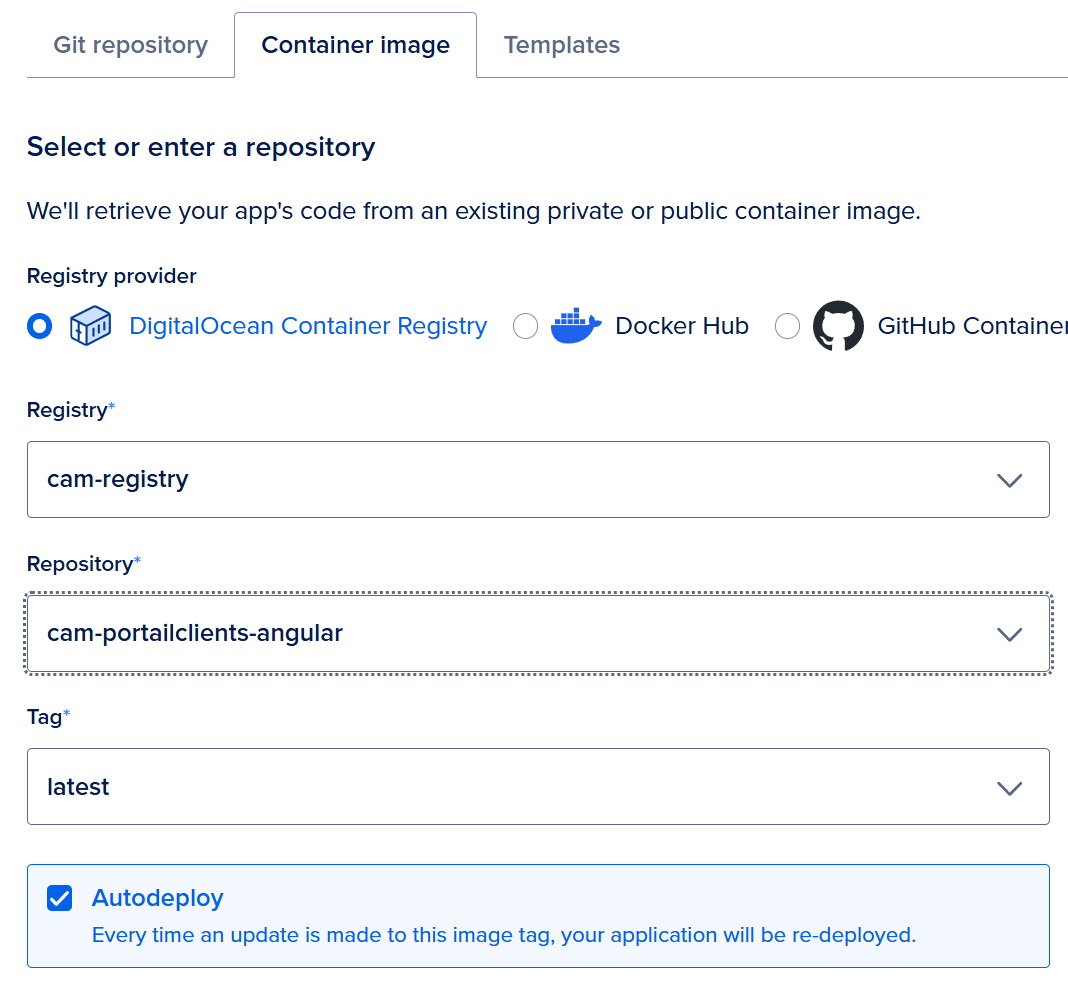Viewport: 1068px width, 983px height.
Task: Click the Docker Hub label text
Action: [682, 326]
